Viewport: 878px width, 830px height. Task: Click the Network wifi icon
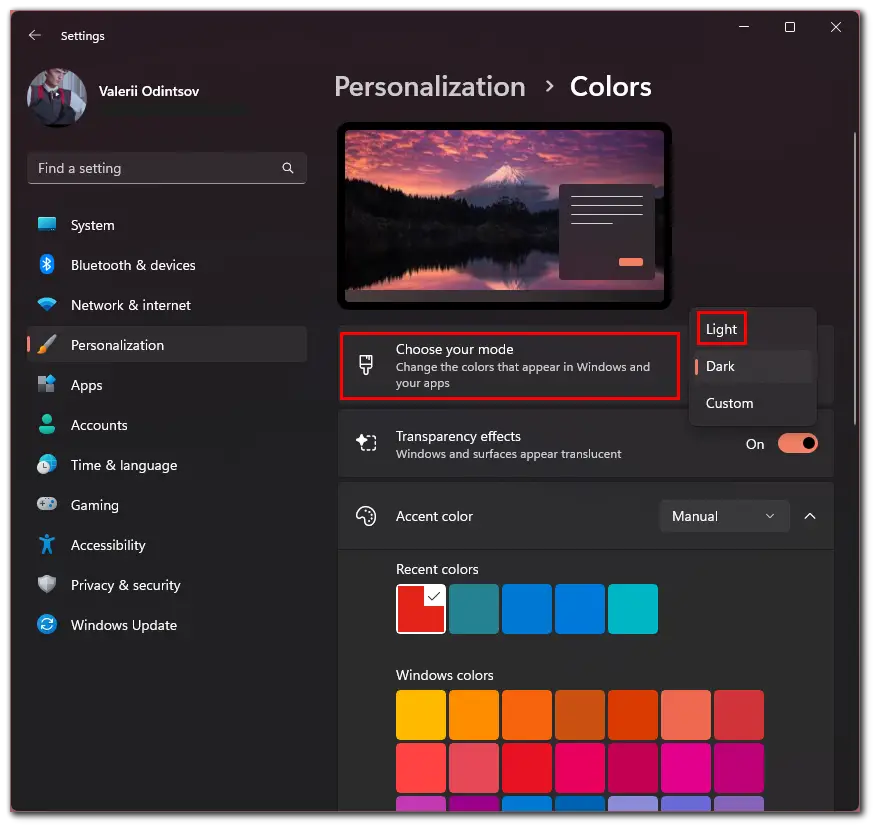coord(47,305)
